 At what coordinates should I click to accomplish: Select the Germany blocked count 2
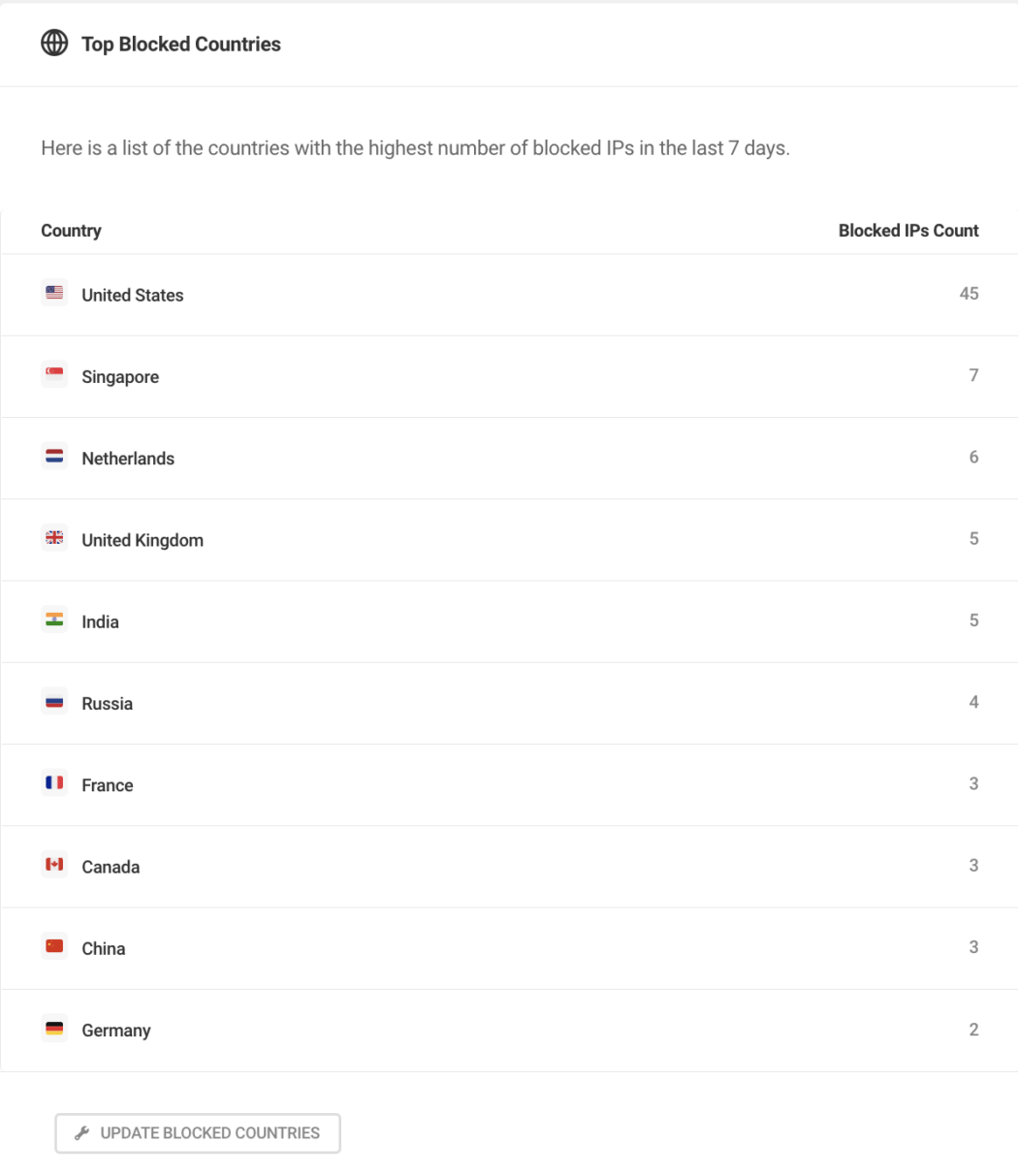coord(973,1030)
